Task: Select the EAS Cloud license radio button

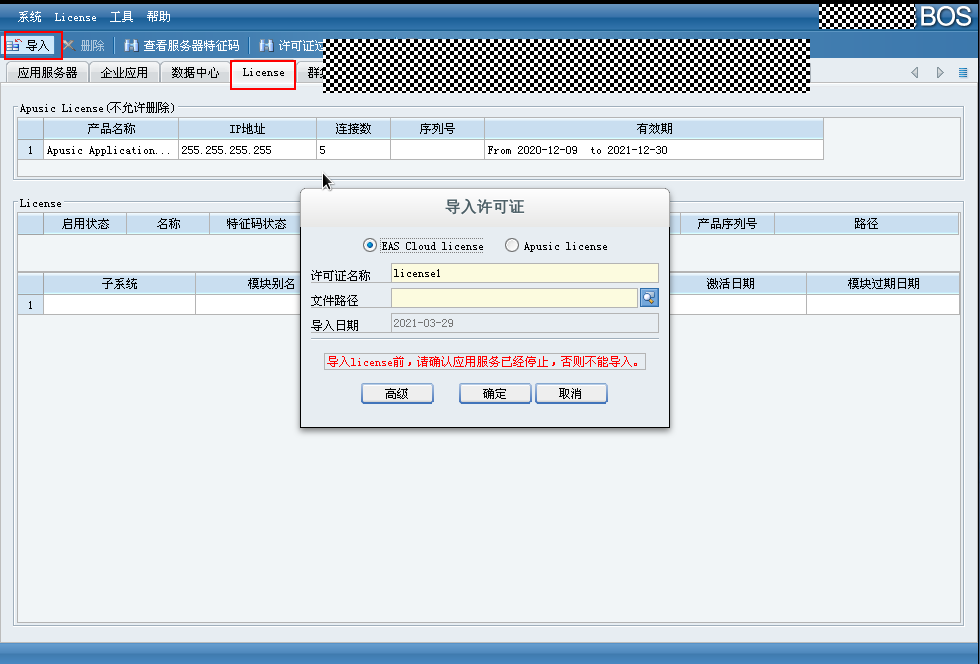Action: pyautogui.click(x=369, y=246)
